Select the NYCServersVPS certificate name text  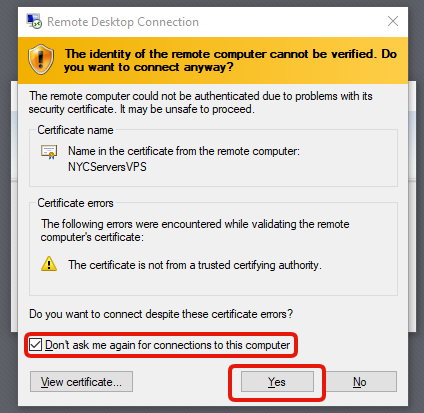(107, 167)
